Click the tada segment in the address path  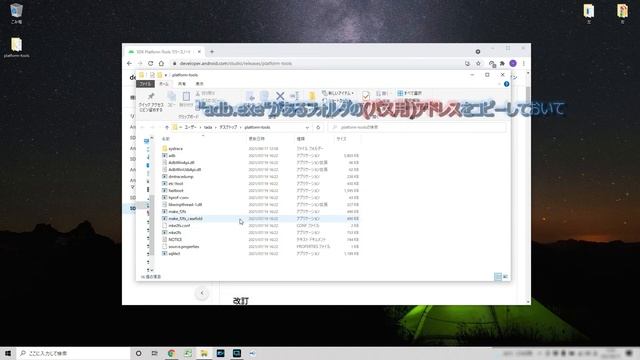coord(208,127)
